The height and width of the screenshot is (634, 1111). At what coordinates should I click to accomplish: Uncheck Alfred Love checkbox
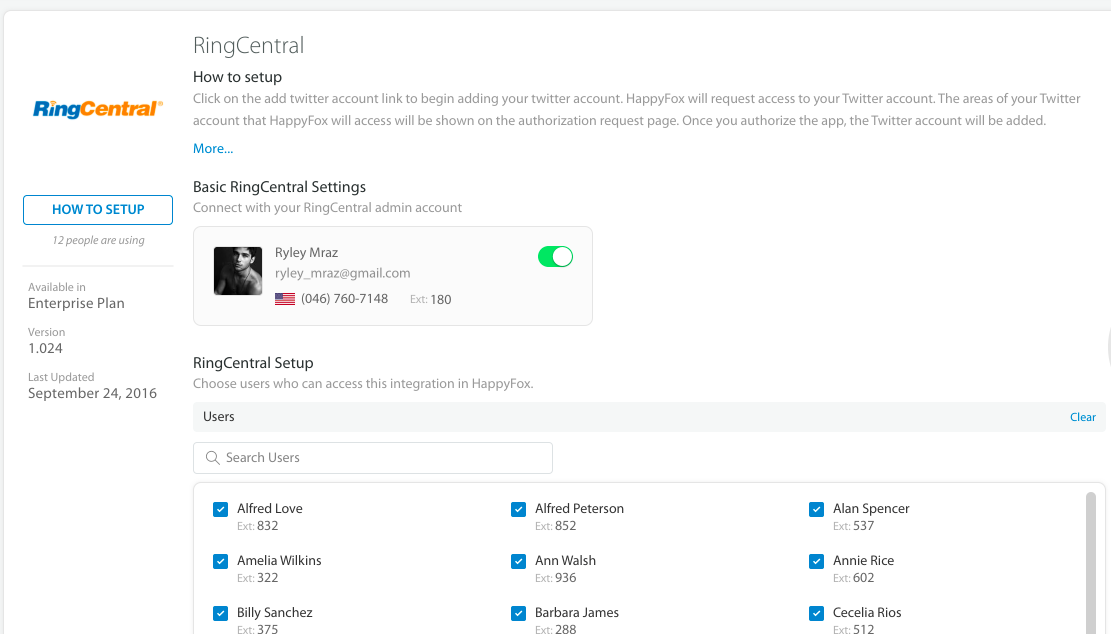220,509
